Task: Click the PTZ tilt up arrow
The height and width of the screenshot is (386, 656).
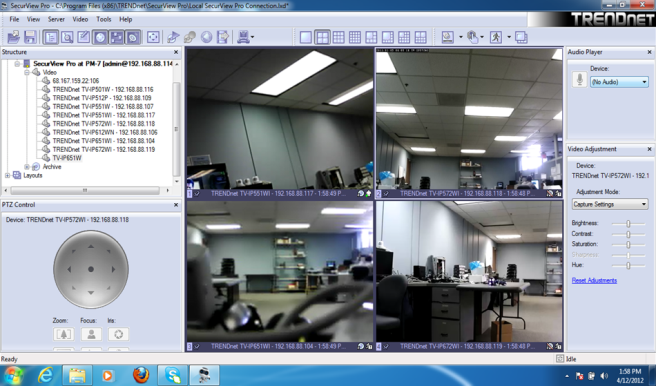Action: [91, 247]
